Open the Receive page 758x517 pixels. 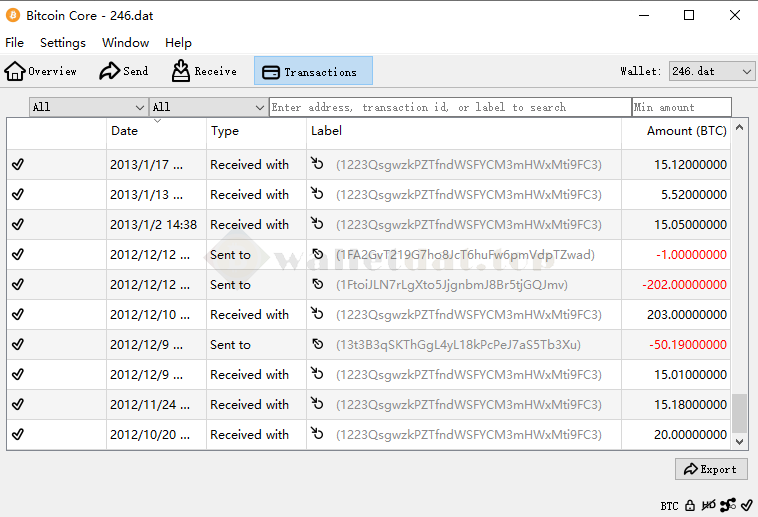point(204,71)
